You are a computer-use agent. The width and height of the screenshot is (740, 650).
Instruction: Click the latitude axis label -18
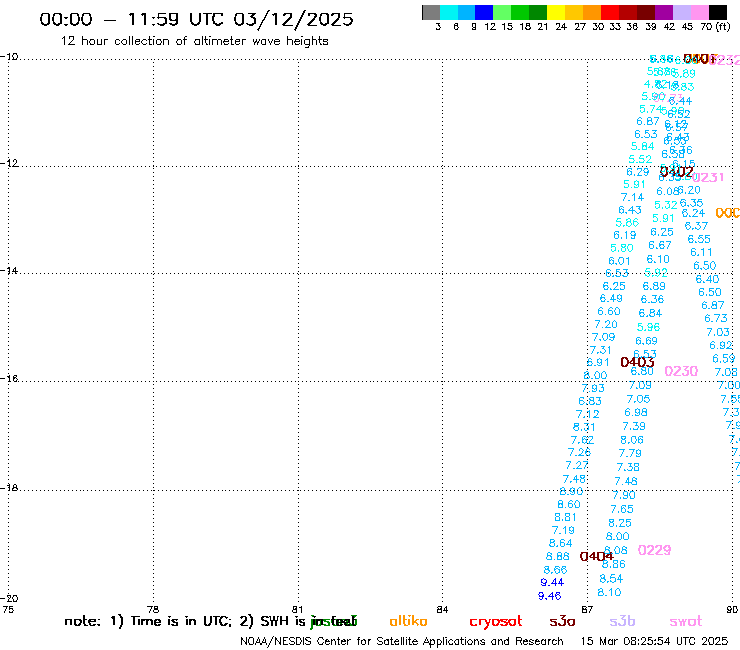point(9,488)
